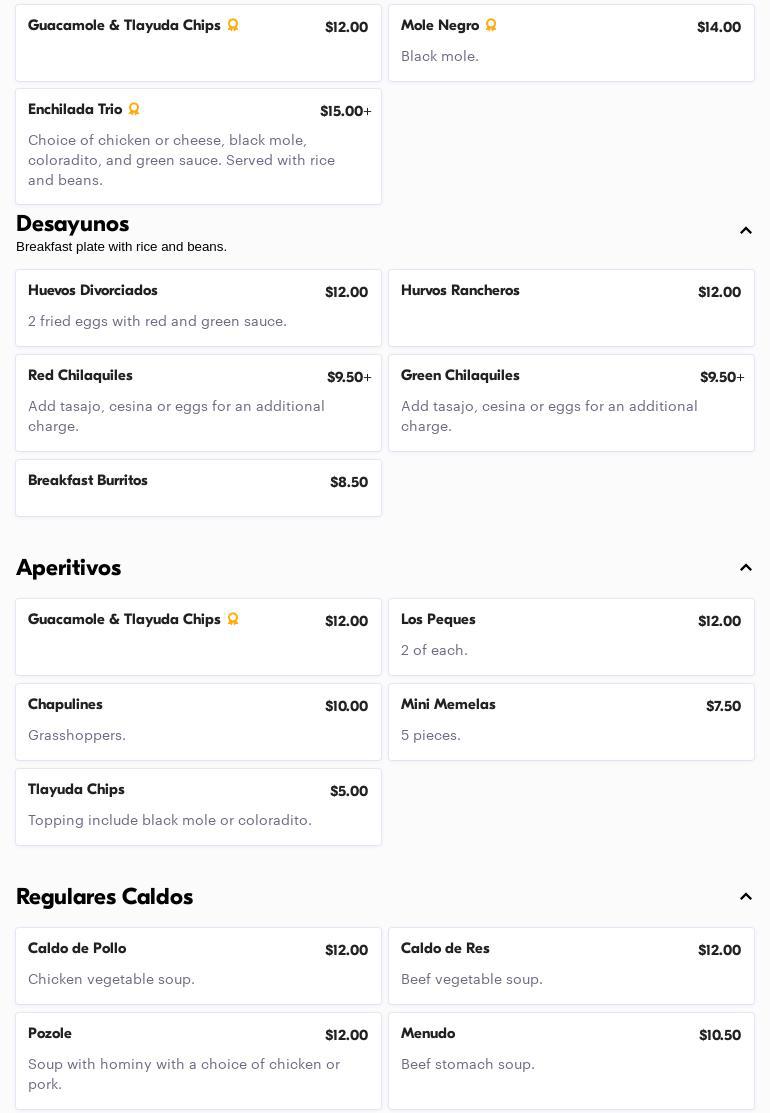The height and width of the screenshot is (1113, 770).
Task: Click the popular badge beside Mole Negro
Action: coord(491,25)
